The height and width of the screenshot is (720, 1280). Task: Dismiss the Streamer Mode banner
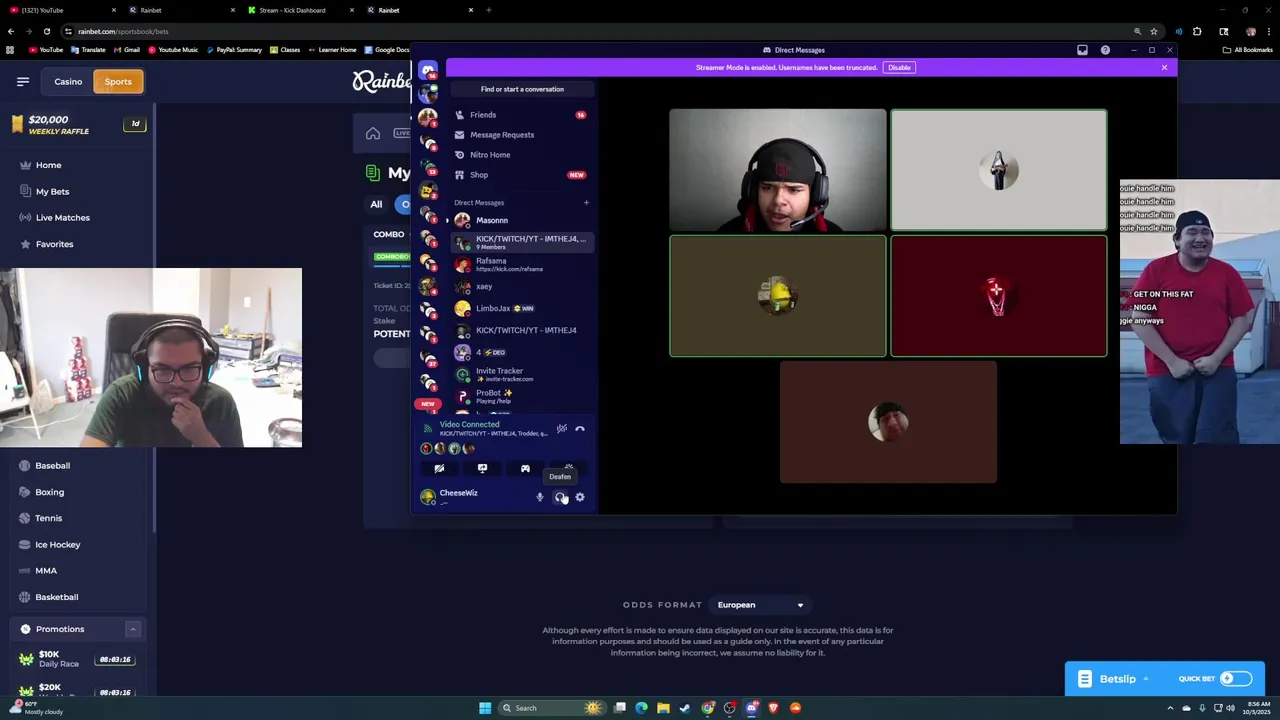[1164, 67]
